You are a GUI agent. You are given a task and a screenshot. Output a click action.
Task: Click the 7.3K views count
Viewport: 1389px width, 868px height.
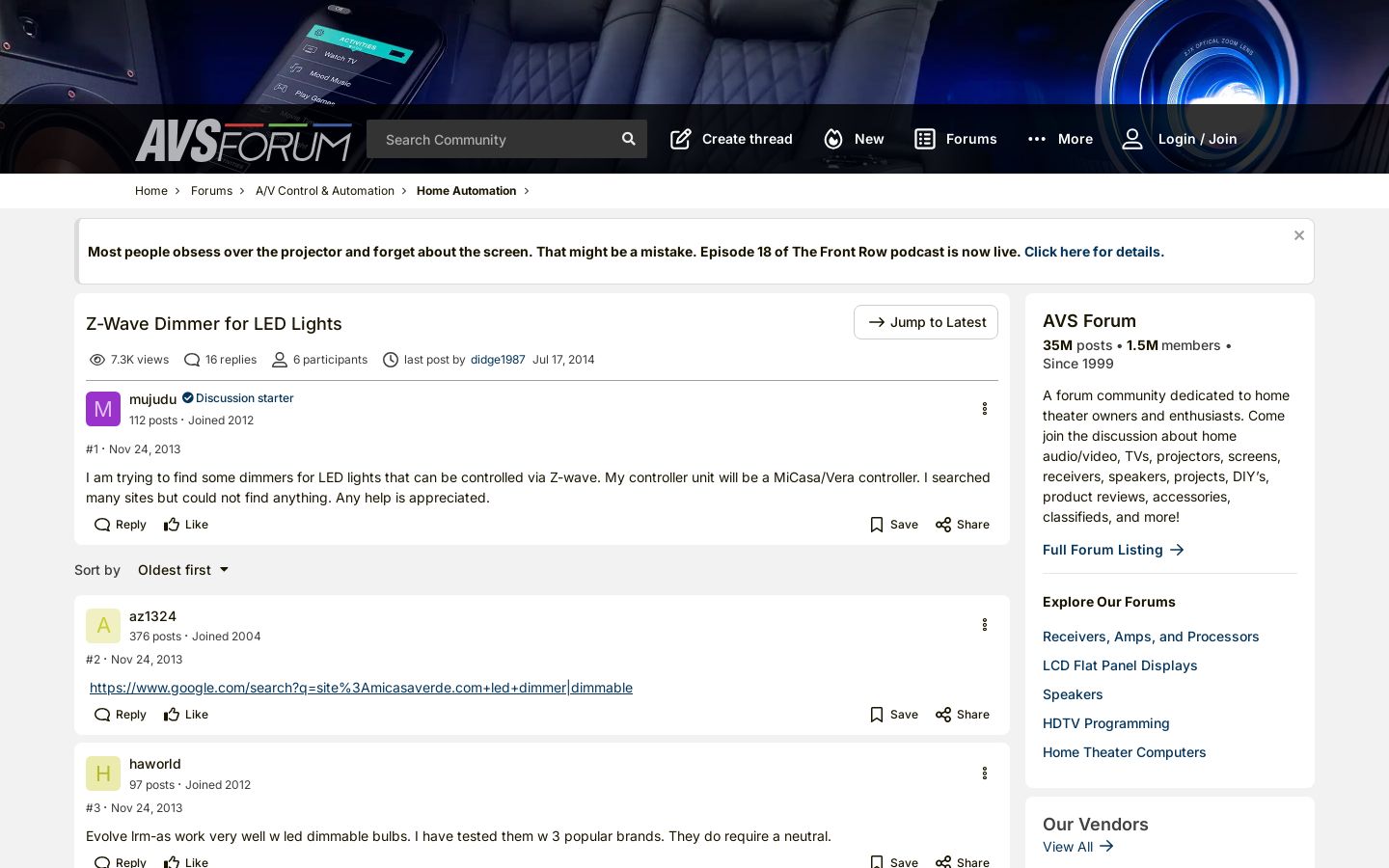click(x=129, y=360)
